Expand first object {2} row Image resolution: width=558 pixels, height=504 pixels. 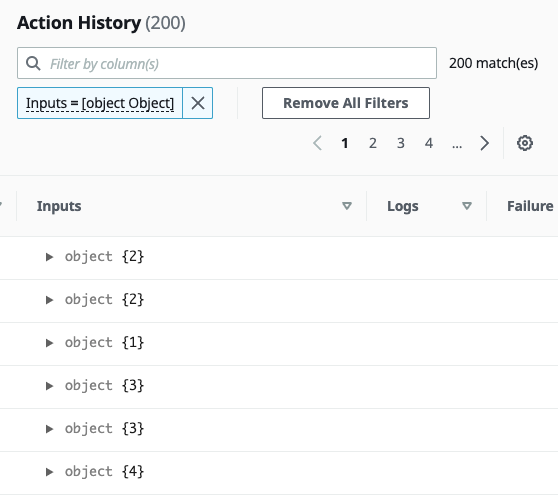point(49,257)
